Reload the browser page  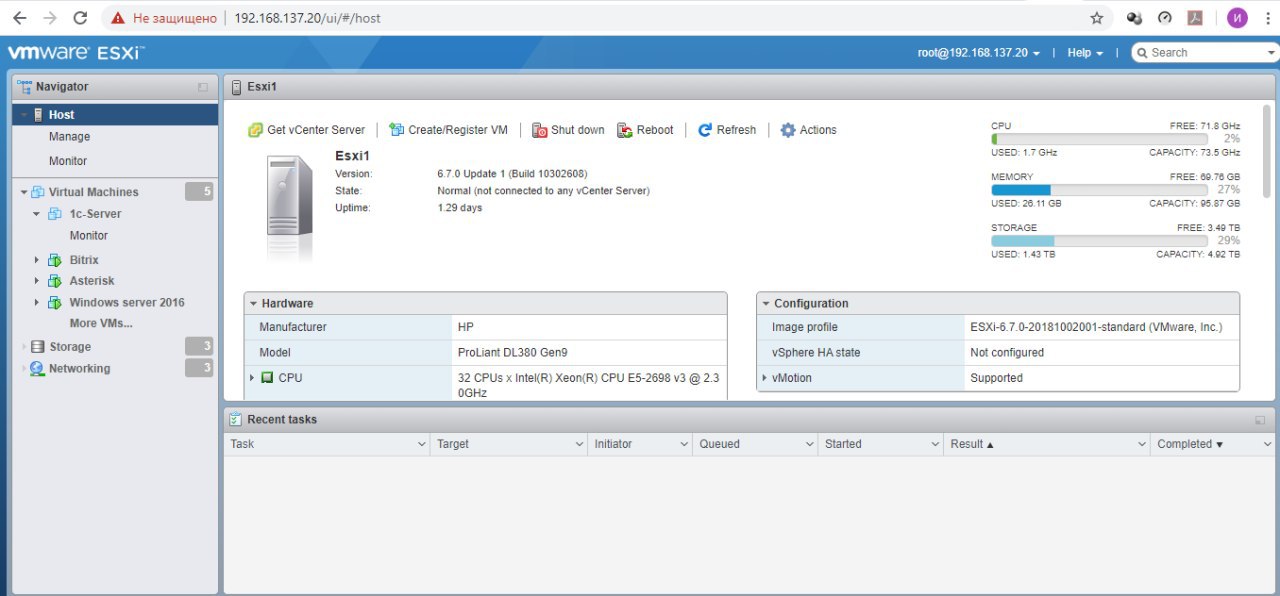click(81, 18)
